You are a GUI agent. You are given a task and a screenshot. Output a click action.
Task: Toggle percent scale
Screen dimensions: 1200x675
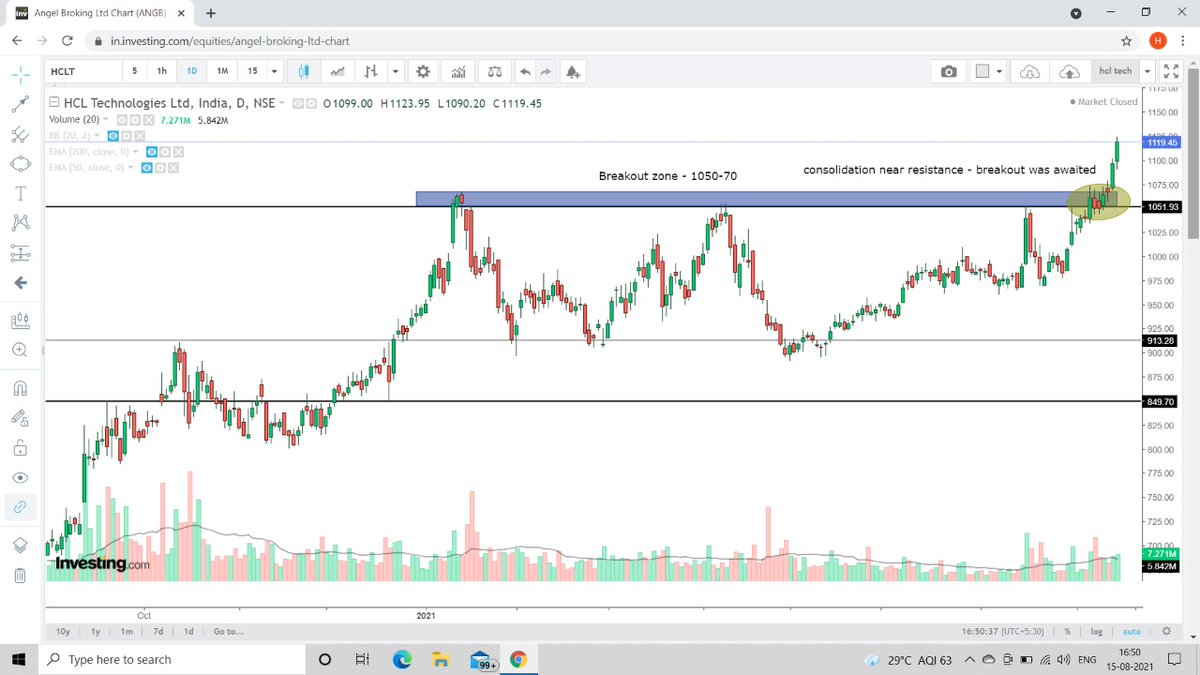pyautogui.click(x=1068, y=631)
